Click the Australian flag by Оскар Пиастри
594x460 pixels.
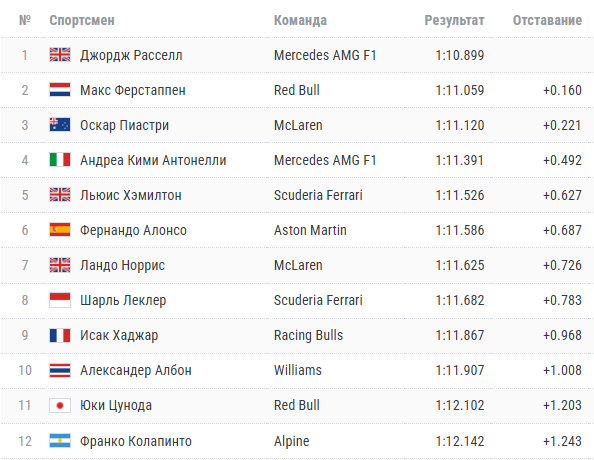tap(60, 125)
